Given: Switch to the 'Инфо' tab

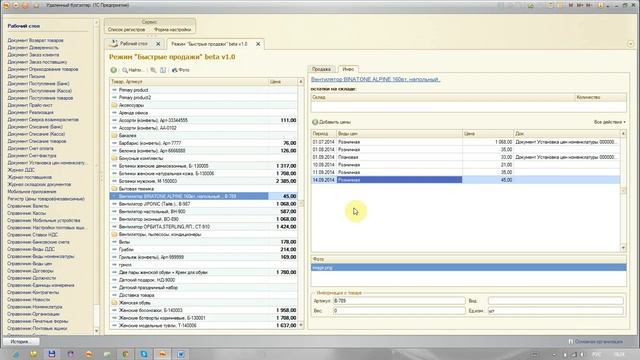Looking at the screenshot, I should 348,69.
